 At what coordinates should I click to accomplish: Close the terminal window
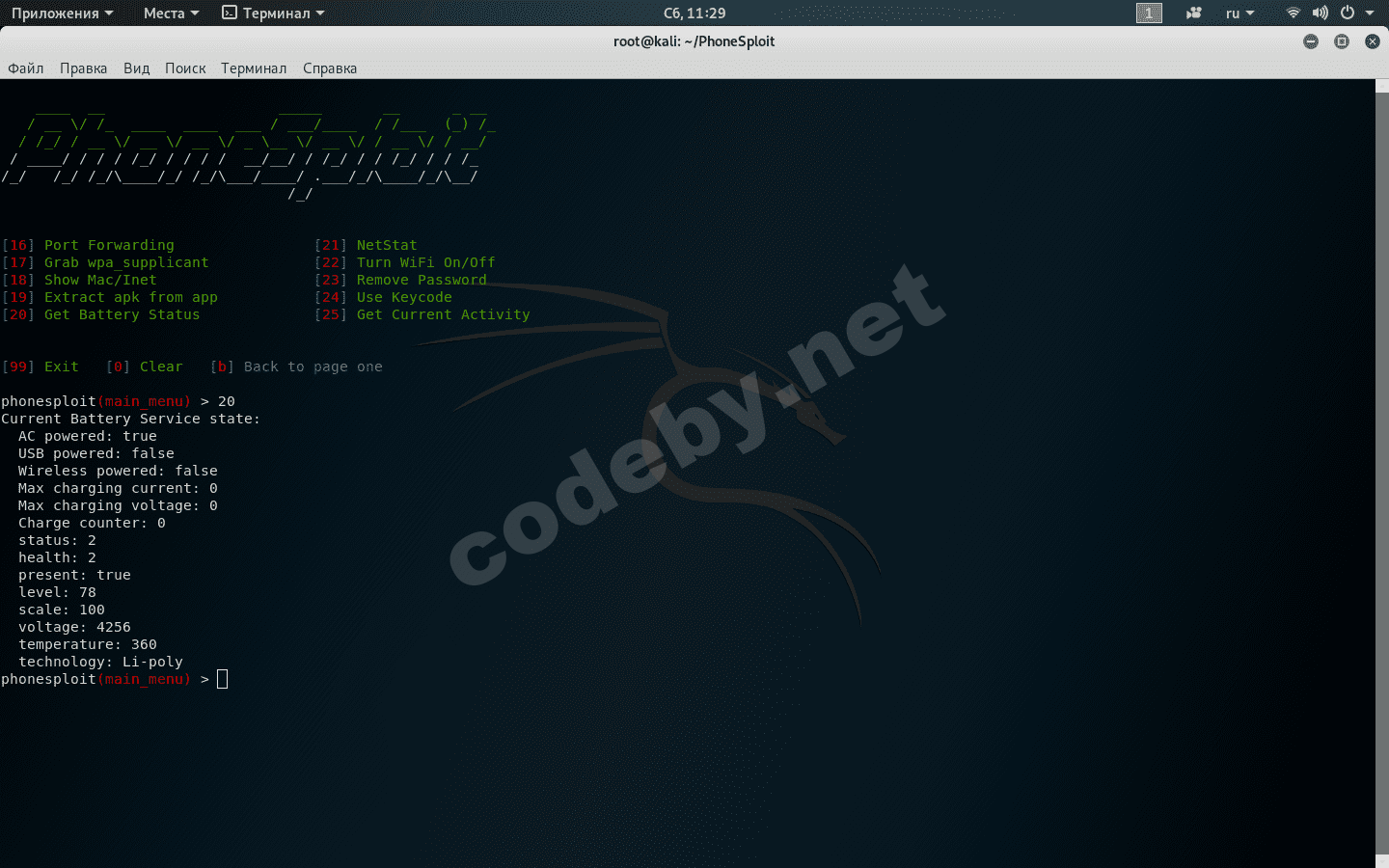pos(1373,41)
